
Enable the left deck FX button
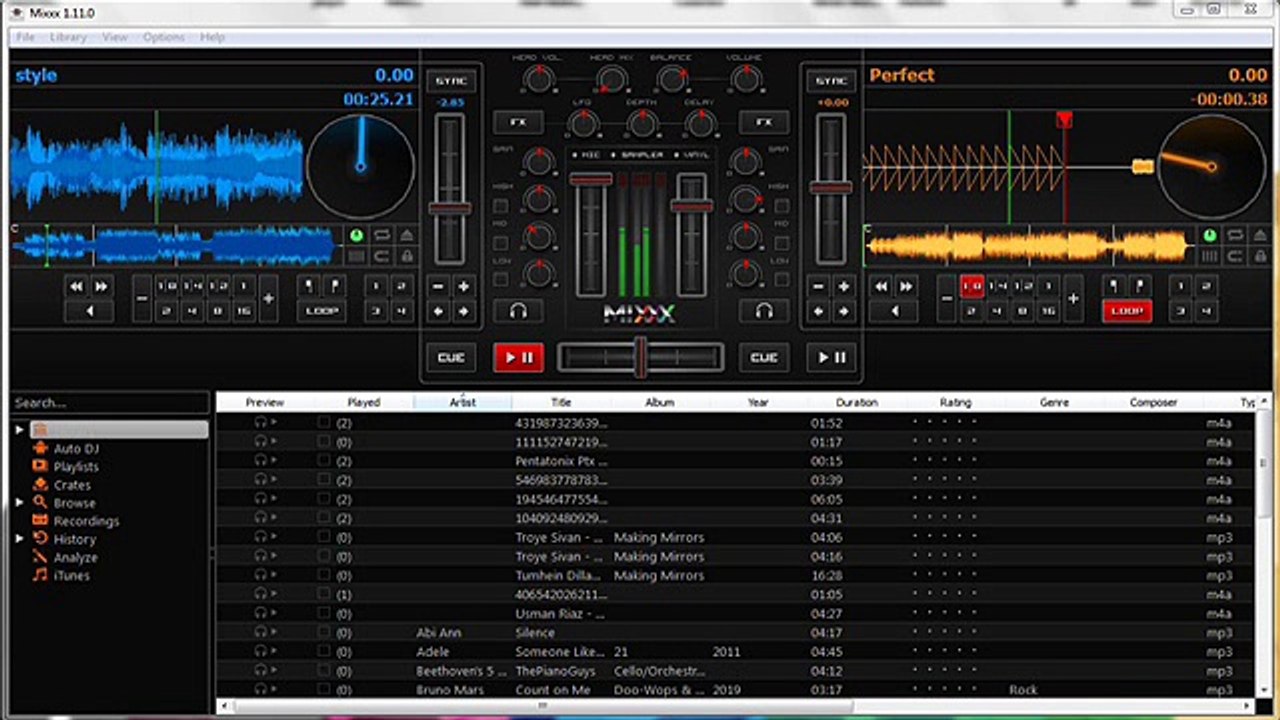(518, 122)
